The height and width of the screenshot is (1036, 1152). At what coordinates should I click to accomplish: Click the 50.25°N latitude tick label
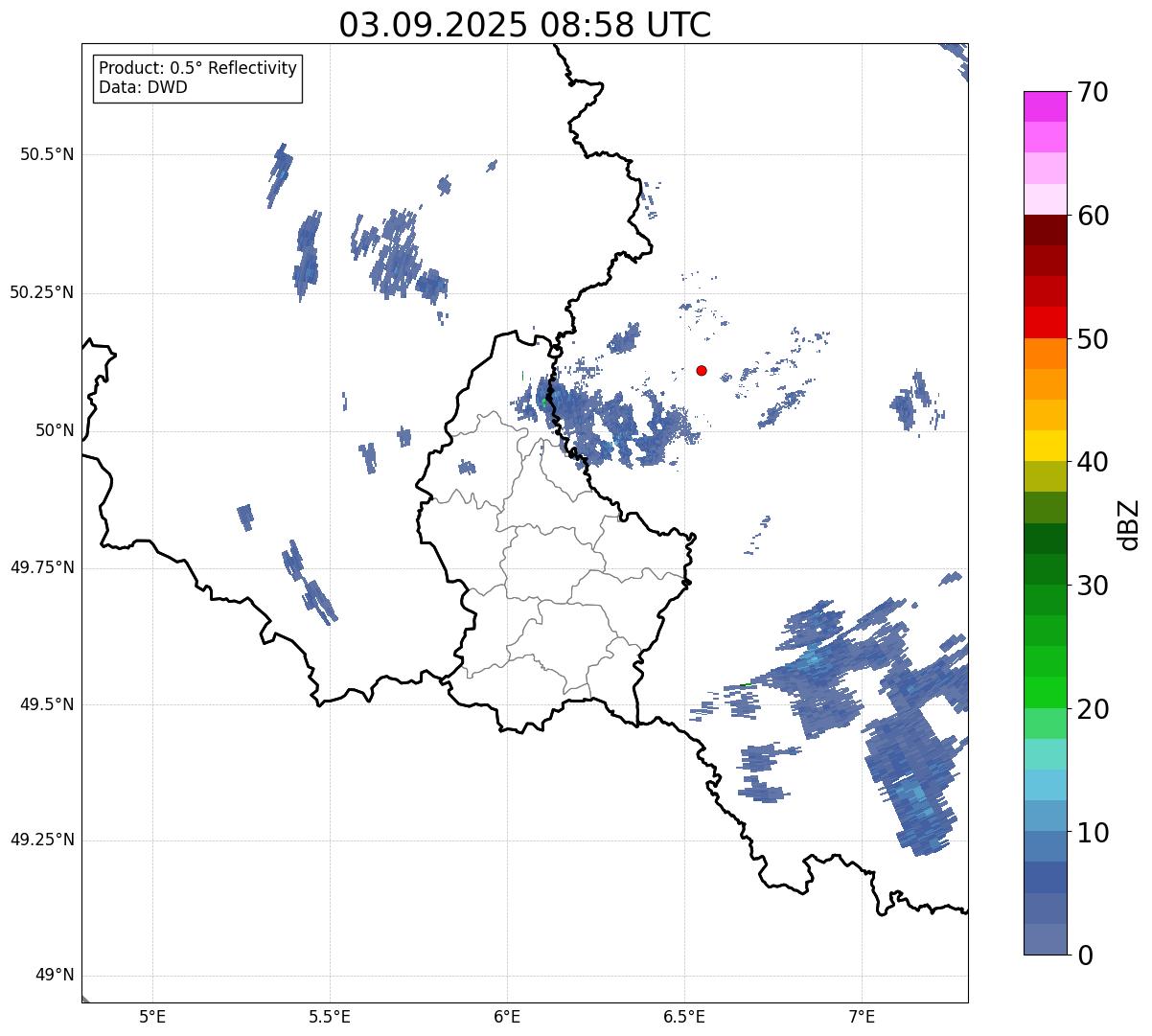point(41,292)
